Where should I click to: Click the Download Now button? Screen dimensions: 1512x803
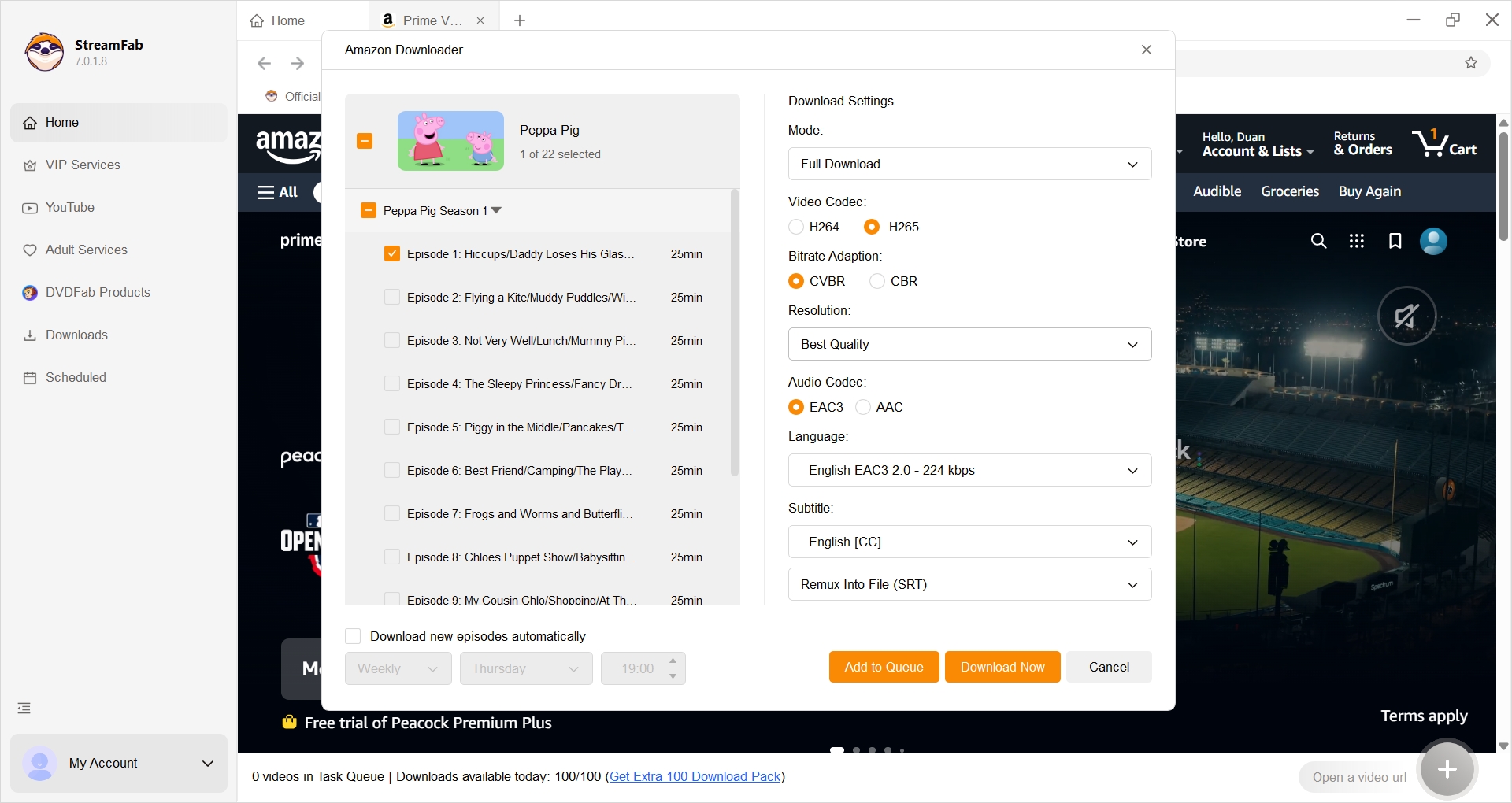click(1002, 667)
